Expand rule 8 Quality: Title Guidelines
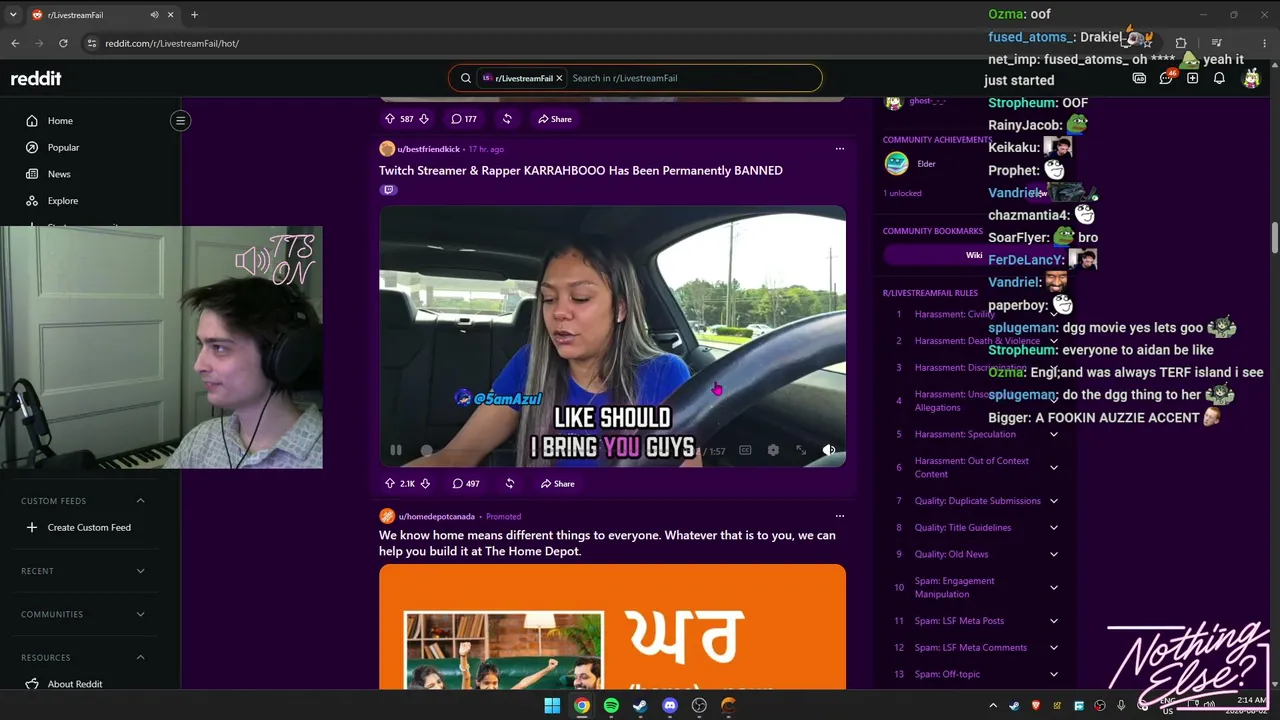 click(x=1053, y=528)
